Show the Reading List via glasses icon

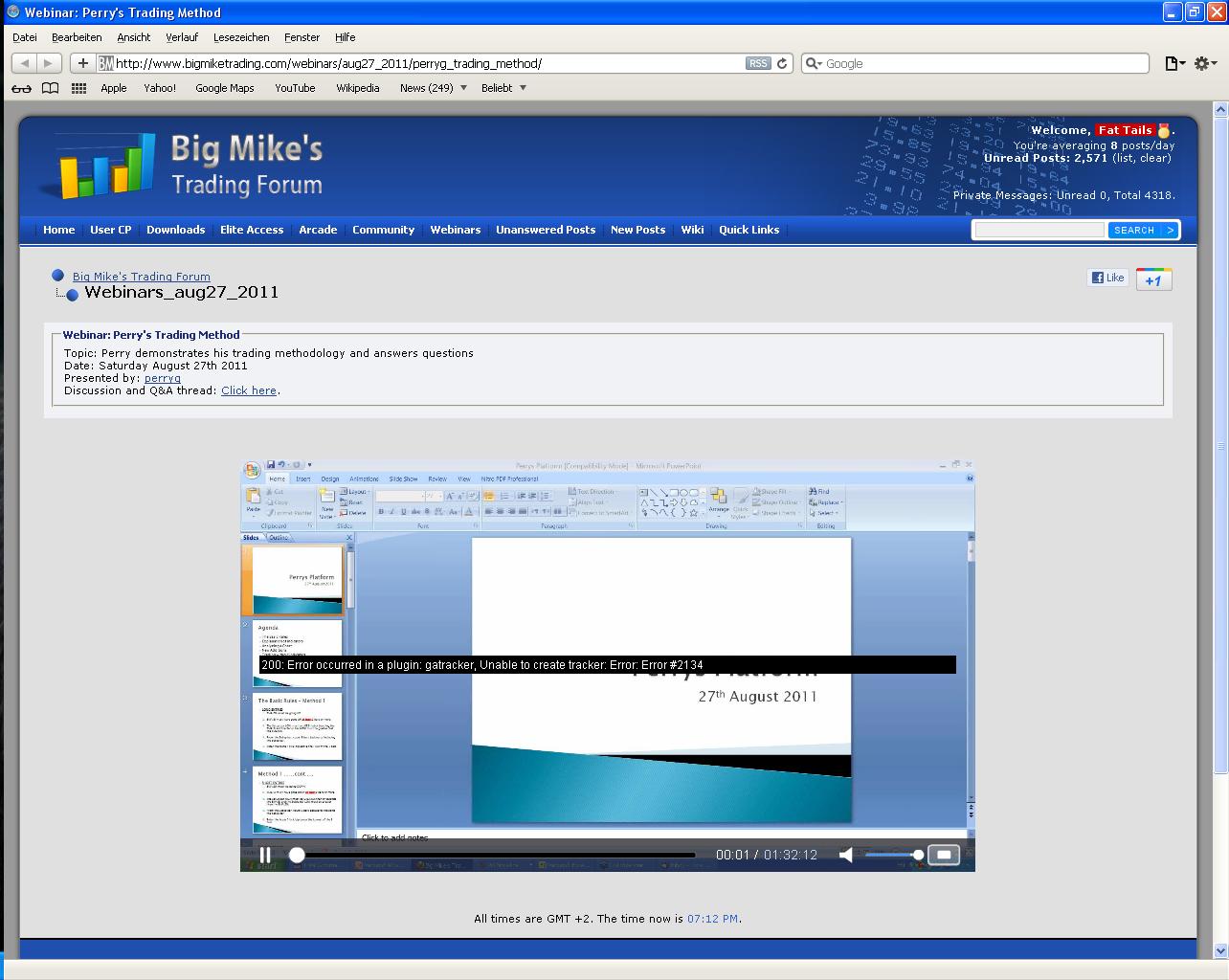click(21, 88)
